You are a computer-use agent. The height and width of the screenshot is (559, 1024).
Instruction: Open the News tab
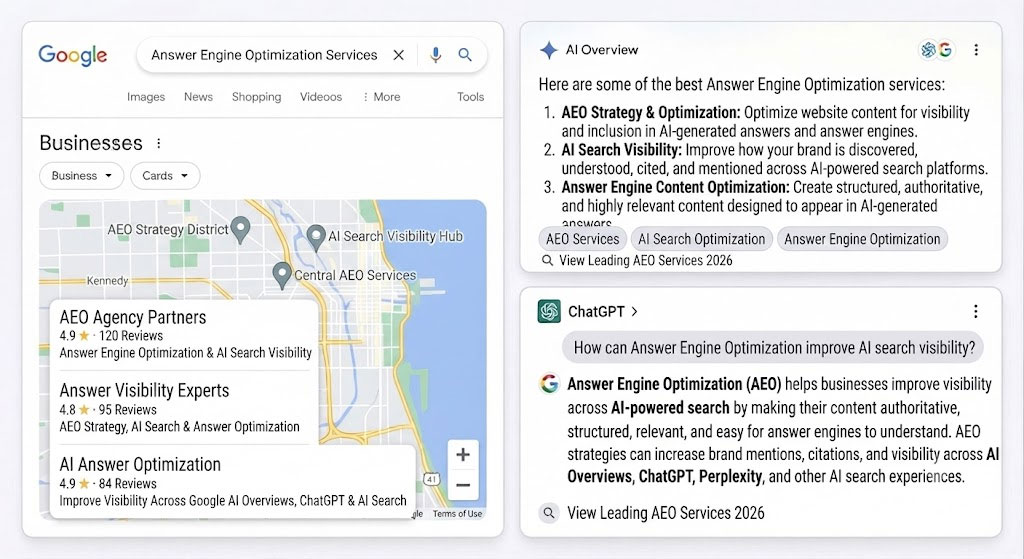click(198, 97)
